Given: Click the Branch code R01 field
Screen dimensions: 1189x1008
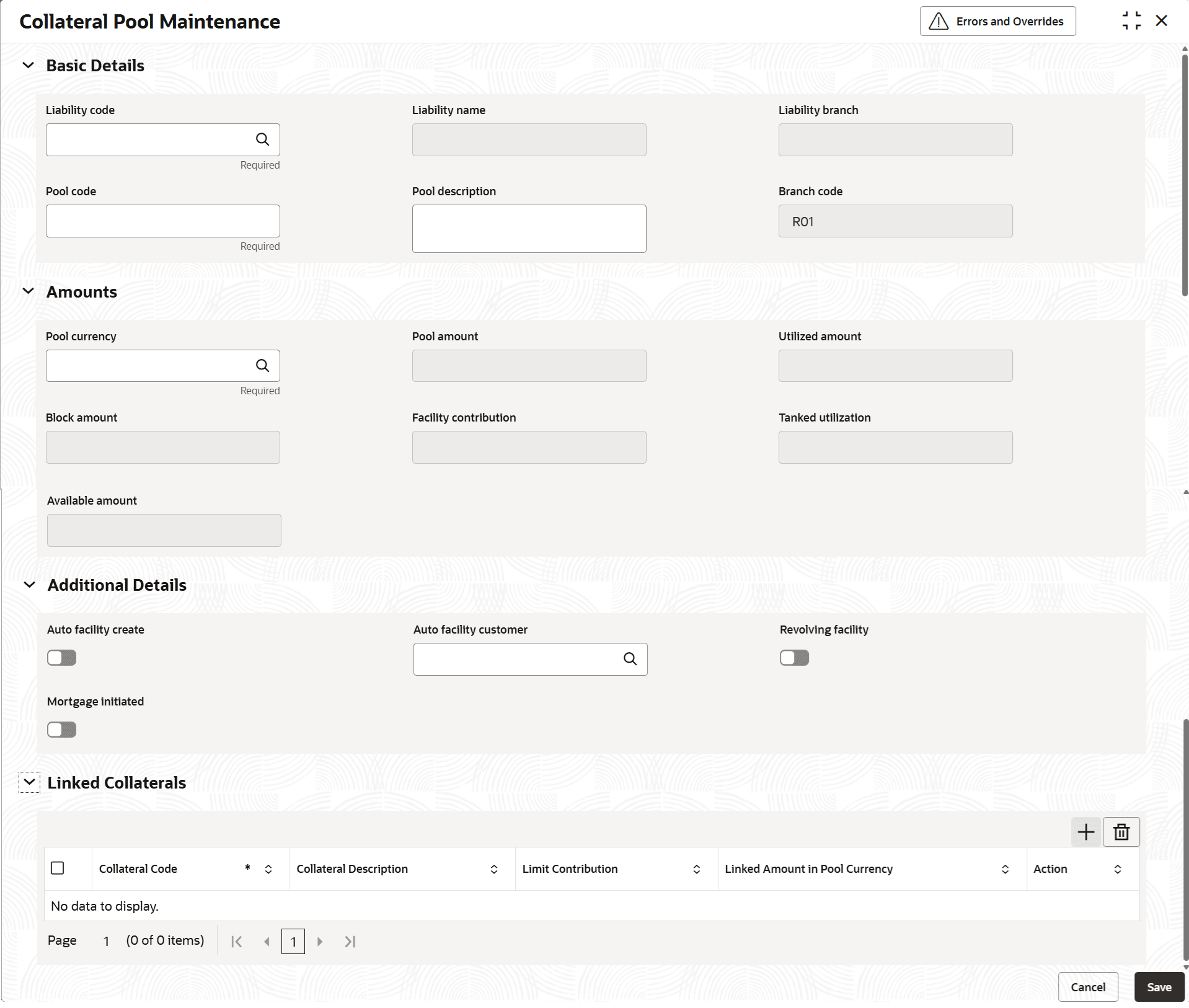Looking at the screenshot, I should pyautogui.click(x=896, y=221).
